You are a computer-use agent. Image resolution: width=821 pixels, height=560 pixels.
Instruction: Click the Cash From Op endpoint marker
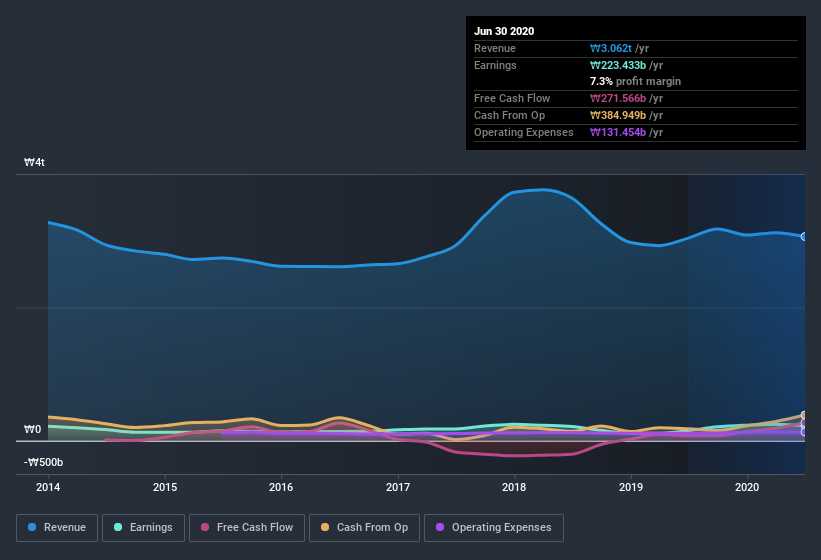click(804, 415)
